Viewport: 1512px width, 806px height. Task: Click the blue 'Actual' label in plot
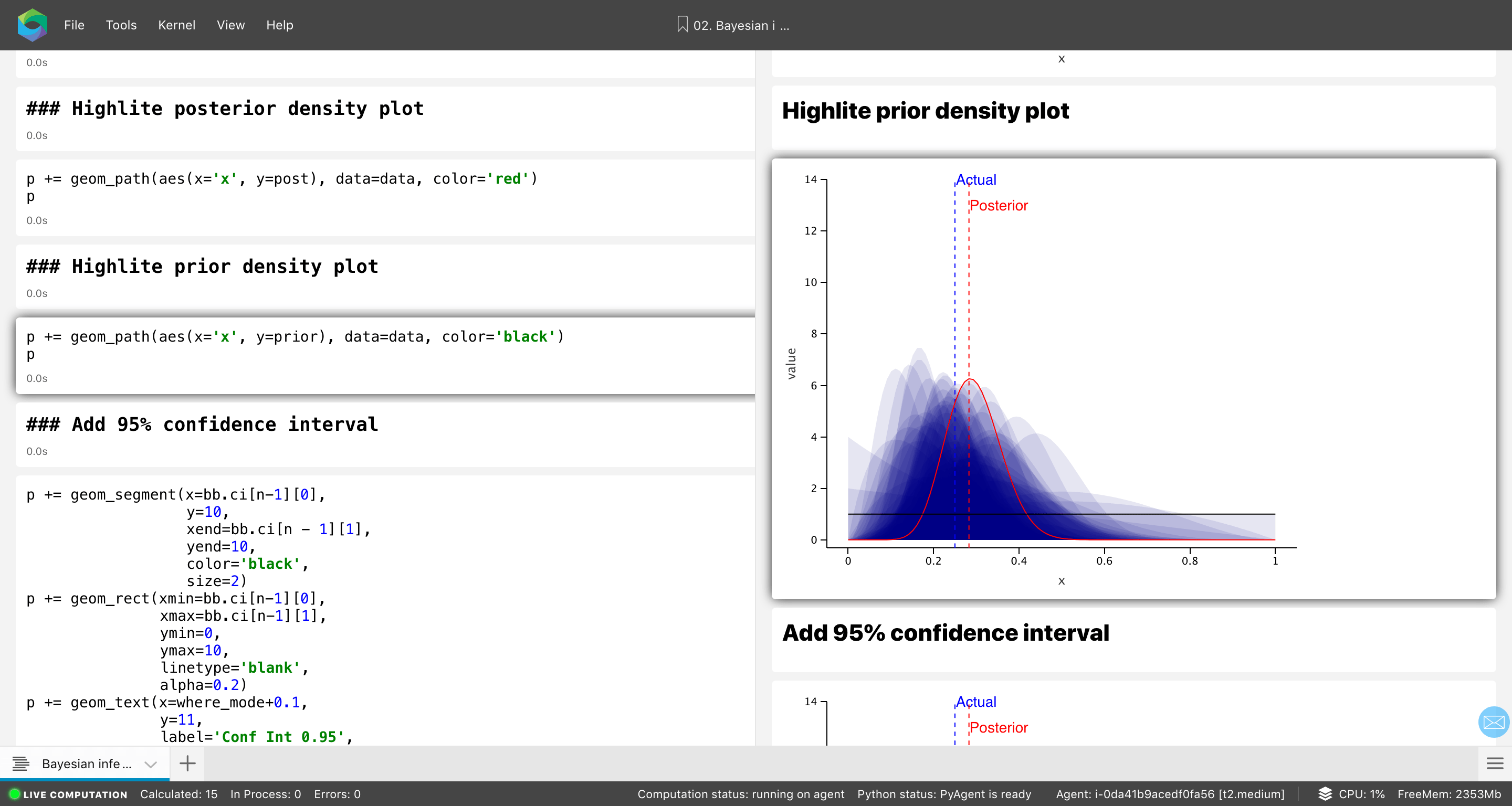[976, 179]
